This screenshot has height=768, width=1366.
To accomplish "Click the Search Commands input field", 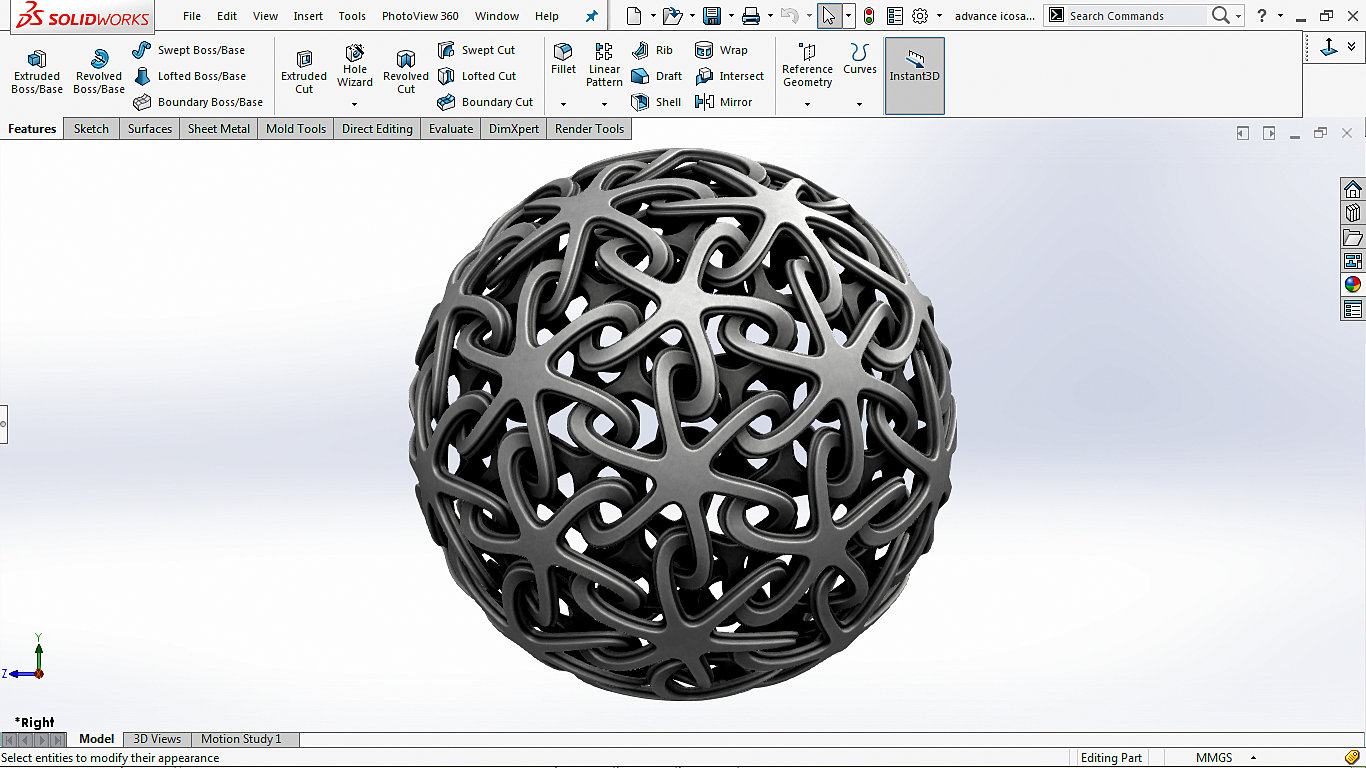I will (1136, 16).
